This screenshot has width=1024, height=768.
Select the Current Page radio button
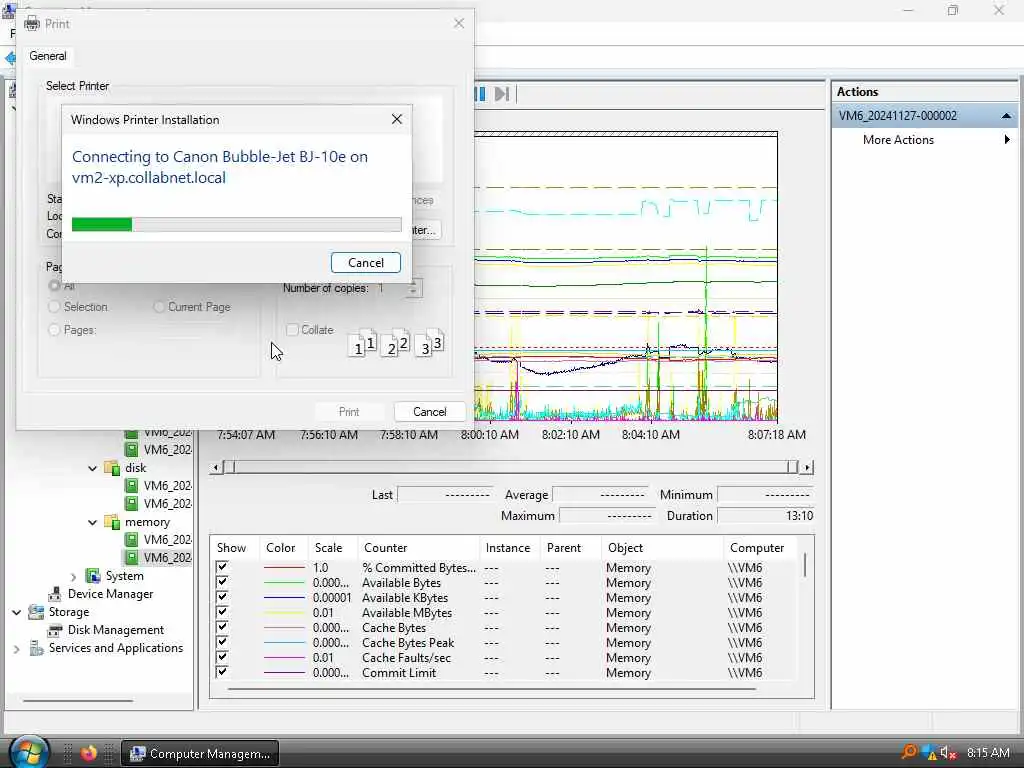coord(159,307)
